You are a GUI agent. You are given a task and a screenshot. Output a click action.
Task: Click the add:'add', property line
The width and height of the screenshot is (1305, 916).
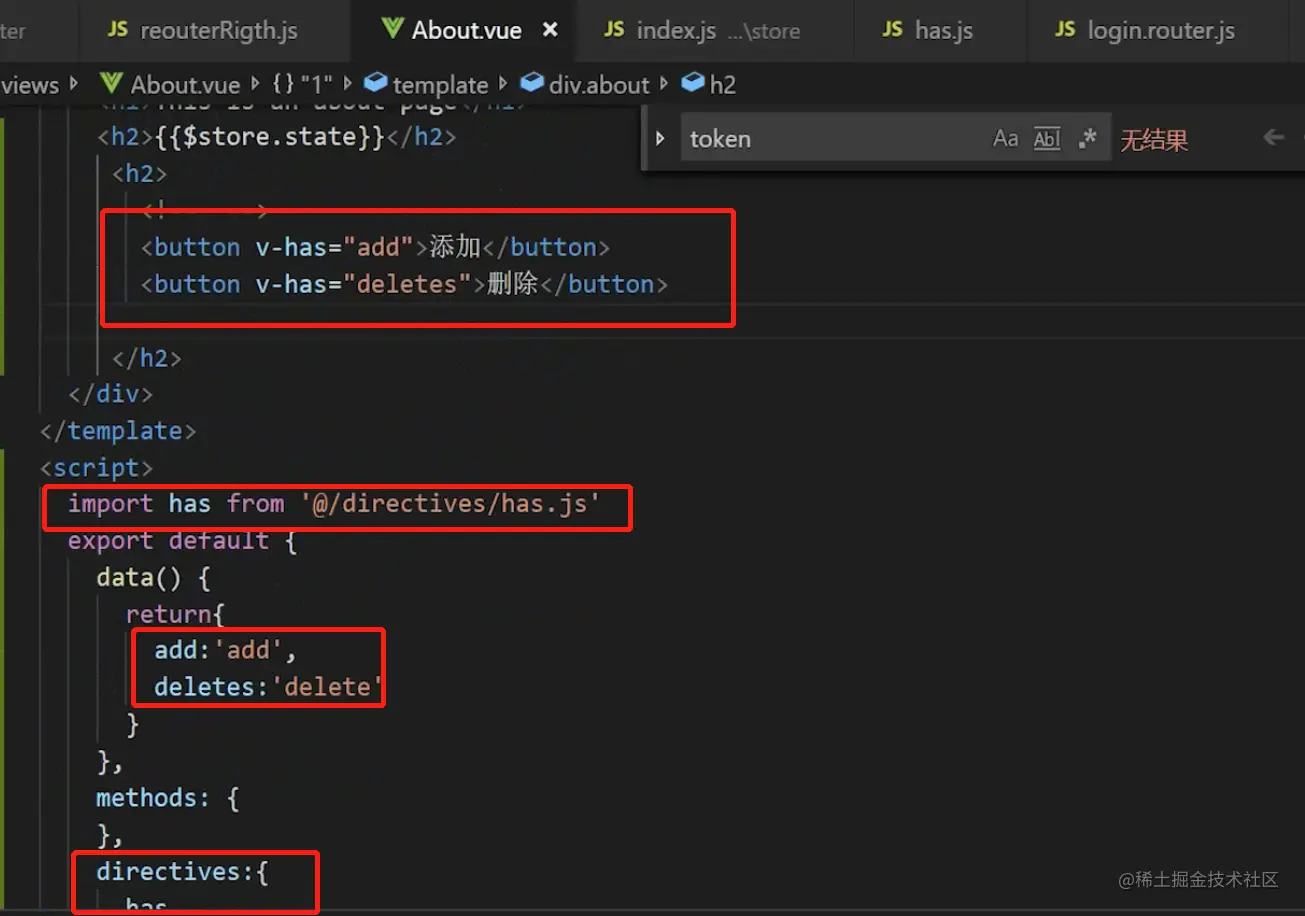tap(226, 651)
